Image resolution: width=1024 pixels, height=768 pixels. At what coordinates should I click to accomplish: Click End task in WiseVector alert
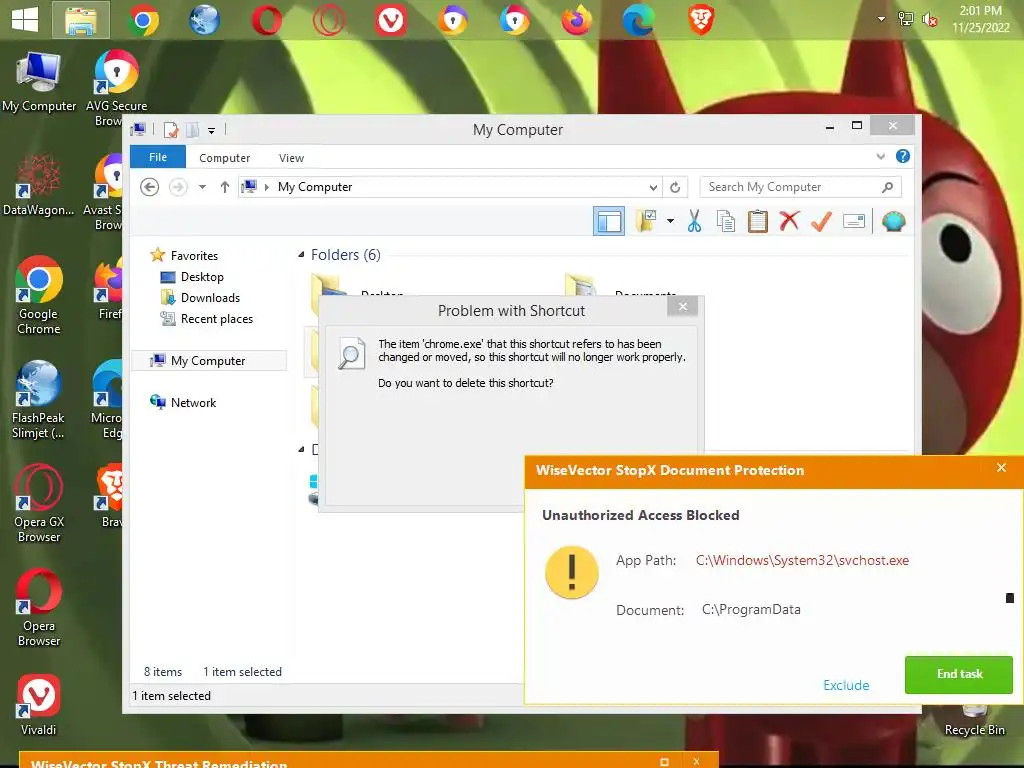click(959, 674)
